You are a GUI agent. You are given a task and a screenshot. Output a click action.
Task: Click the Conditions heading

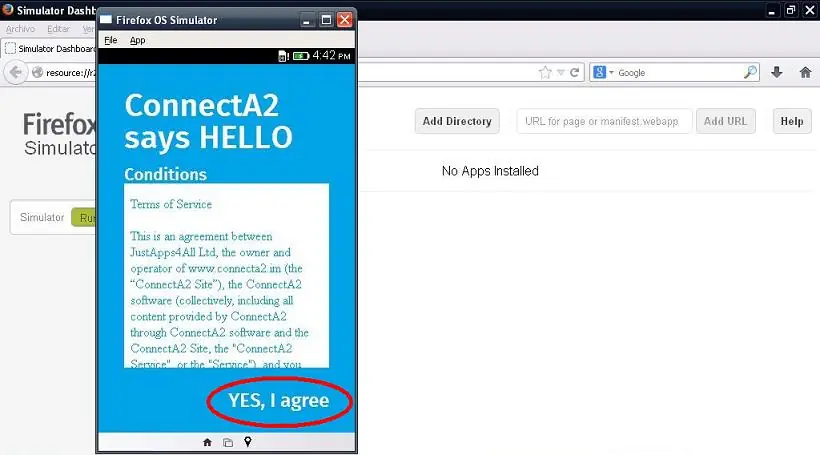[165, 174]
